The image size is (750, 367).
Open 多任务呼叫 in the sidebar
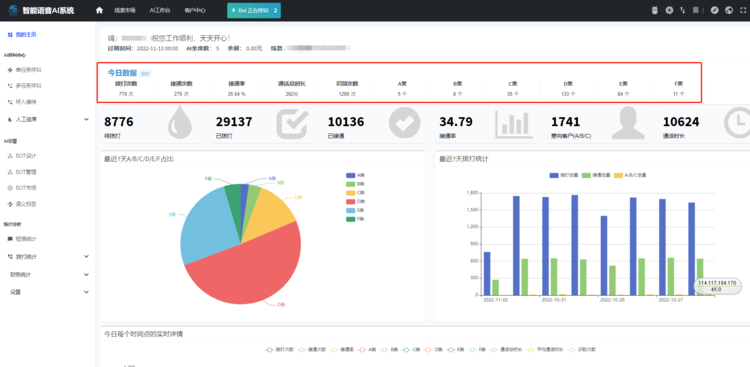[x=25, y=86]
